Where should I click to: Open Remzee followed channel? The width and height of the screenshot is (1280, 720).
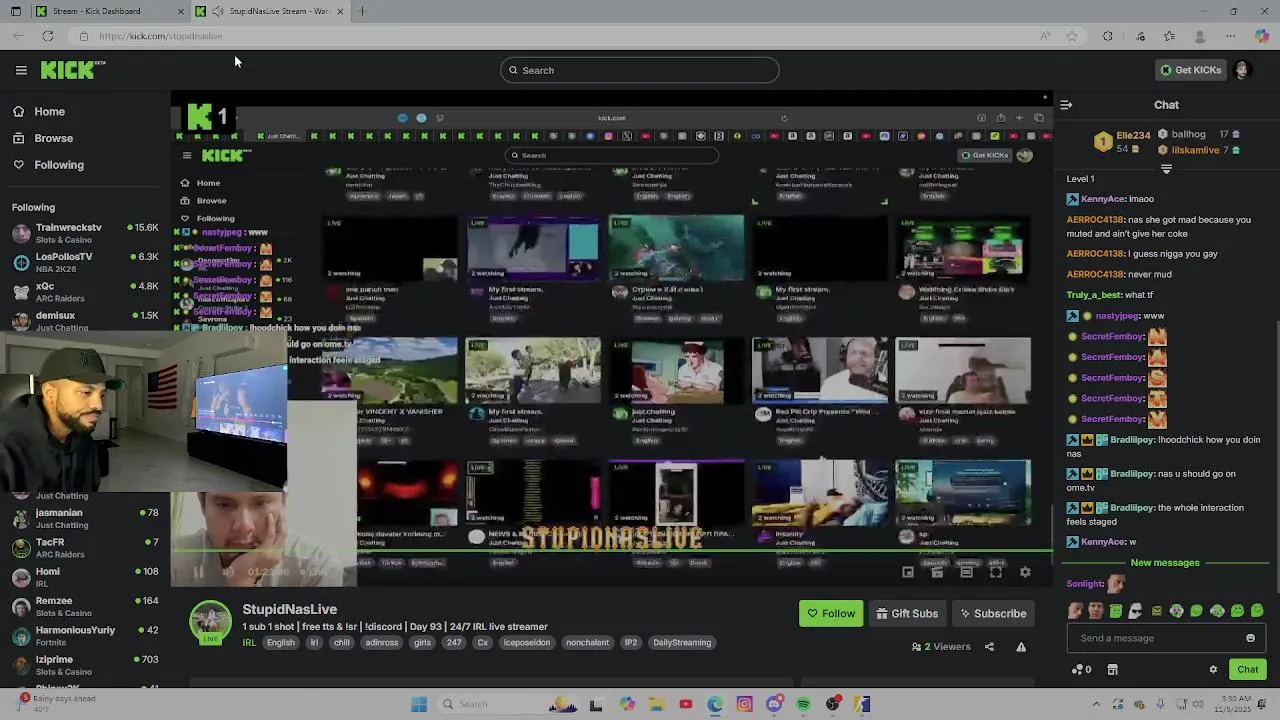tap(85, 606)
